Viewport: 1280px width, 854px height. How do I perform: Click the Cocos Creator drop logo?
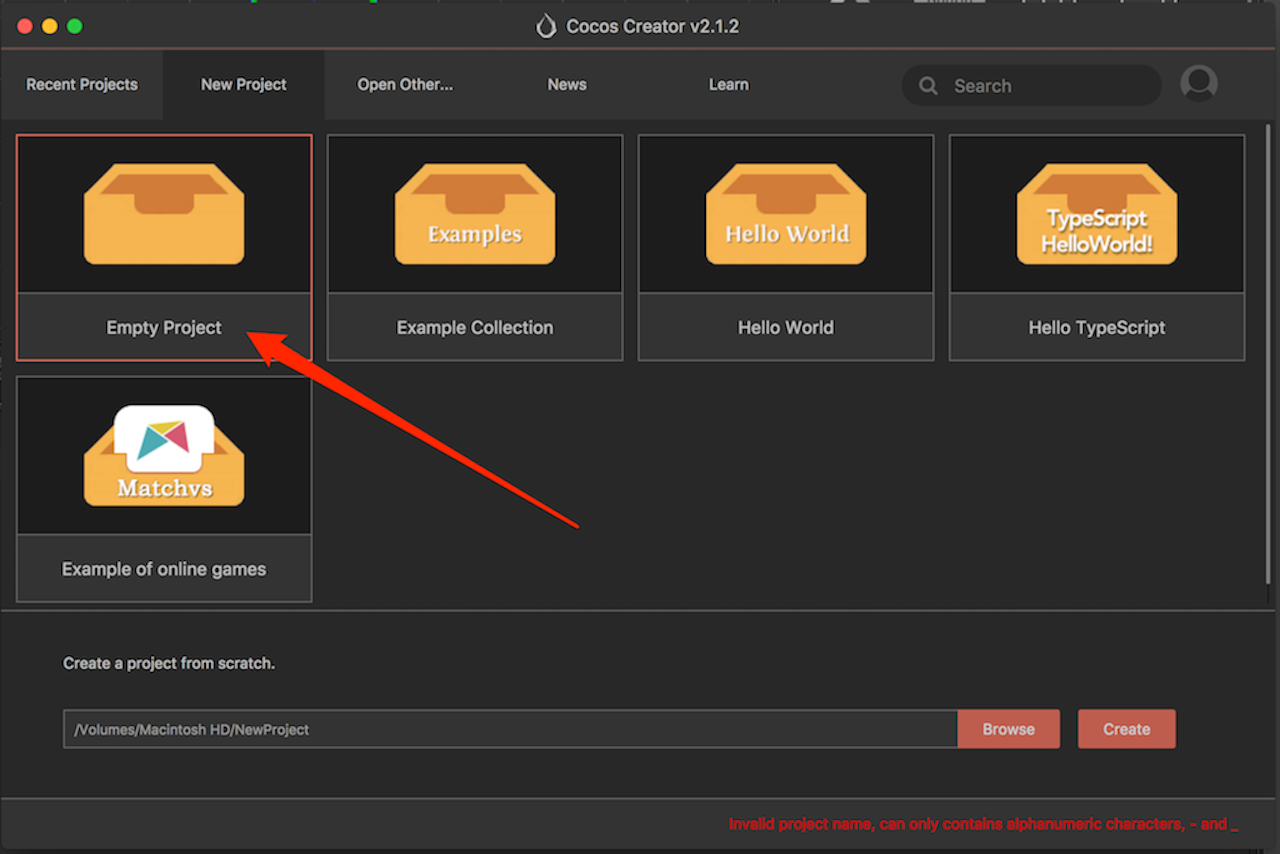(x=546, y=26)
